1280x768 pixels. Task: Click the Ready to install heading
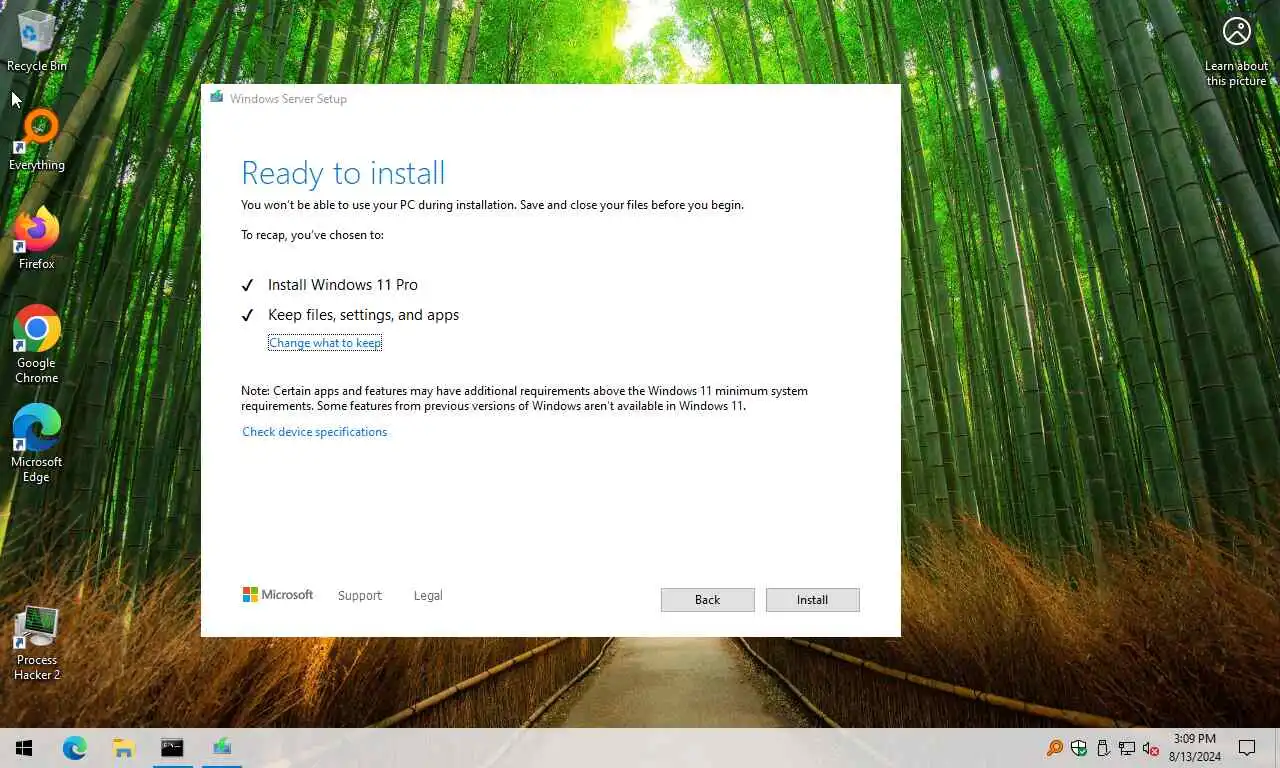pyautogui.click(x=343, y=173)
